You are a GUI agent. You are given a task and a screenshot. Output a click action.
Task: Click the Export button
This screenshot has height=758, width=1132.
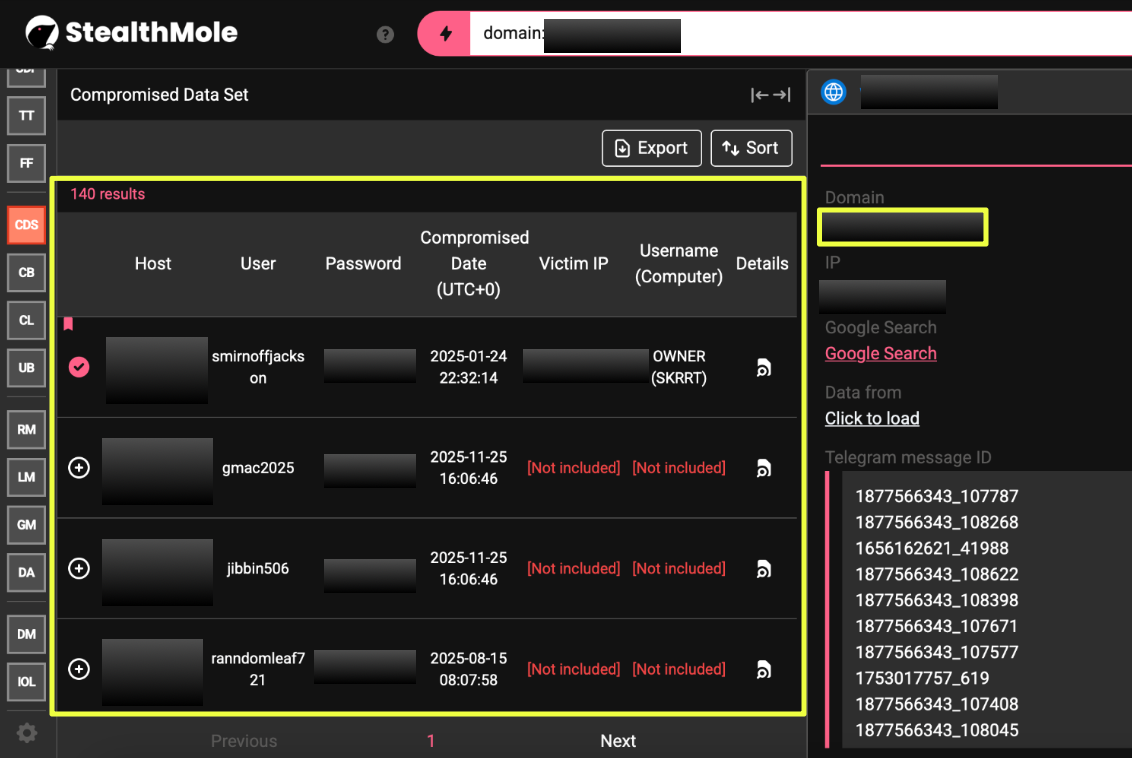coord(651,148)
